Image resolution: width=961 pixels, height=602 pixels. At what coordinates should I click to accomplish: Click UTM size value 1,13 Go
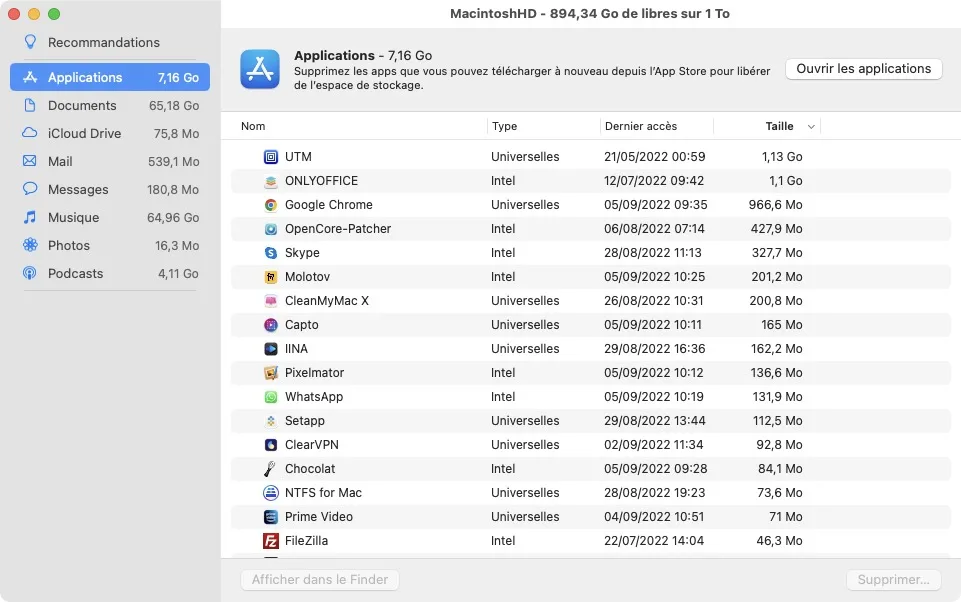(x=782, y=157)
